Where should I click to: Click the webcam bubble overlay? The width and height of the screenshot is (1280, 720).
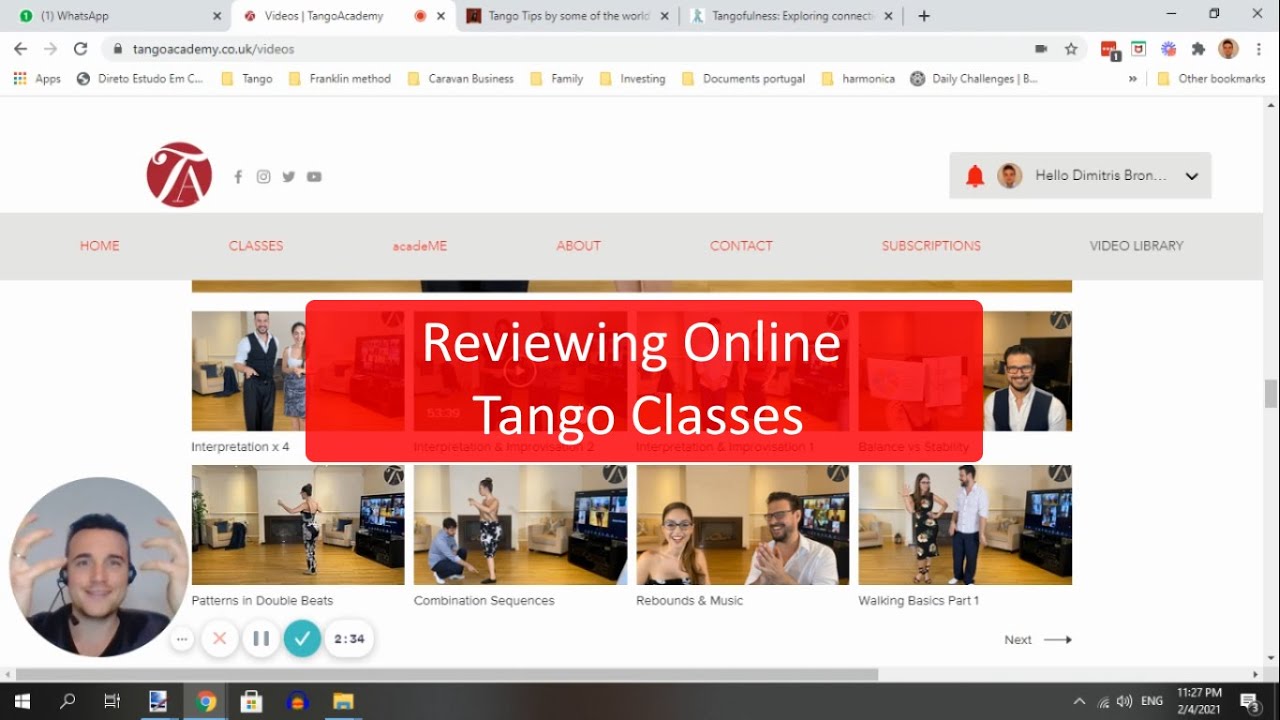[x=99, y=567]
